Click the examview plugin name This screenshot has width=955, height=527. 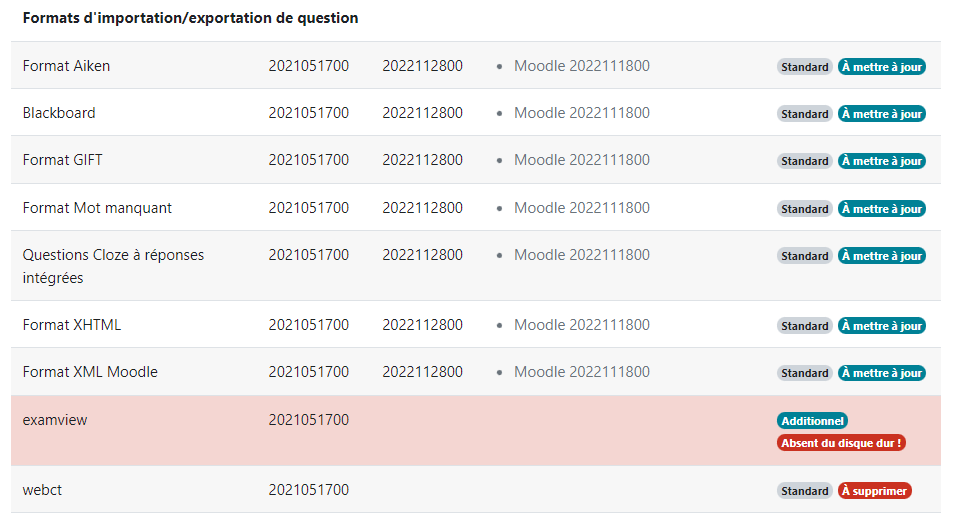55,420
